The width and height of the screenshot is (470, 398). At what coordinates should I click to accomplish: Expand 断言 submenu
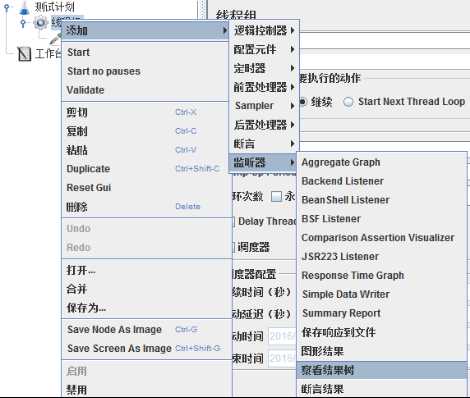click(264, 144)
